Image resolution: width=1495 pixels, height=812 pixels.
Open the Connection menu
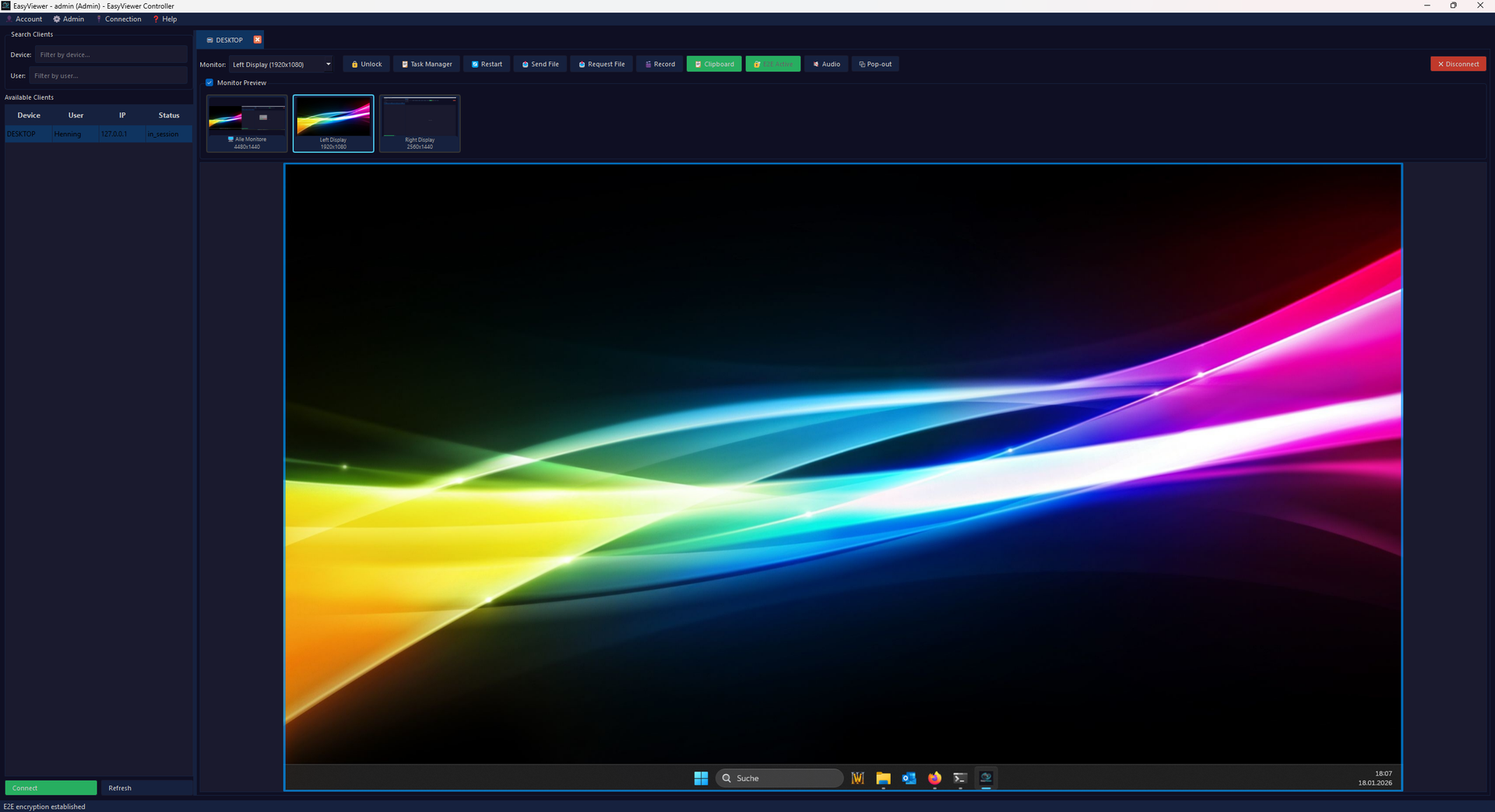pyautogui.click(x=118, y=19)
